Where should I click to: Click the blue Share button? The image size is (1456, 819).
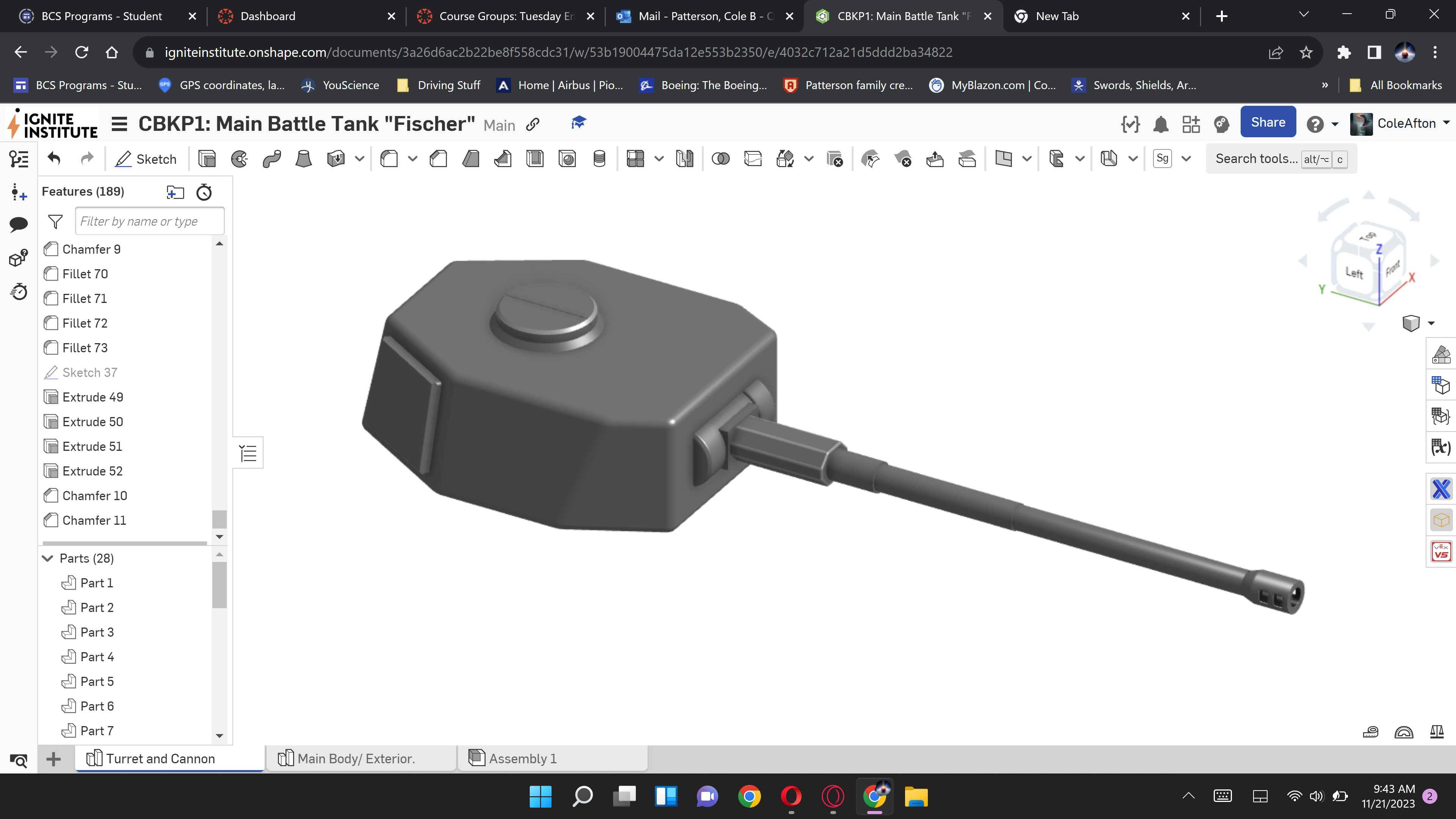[x=1268, y=122]
